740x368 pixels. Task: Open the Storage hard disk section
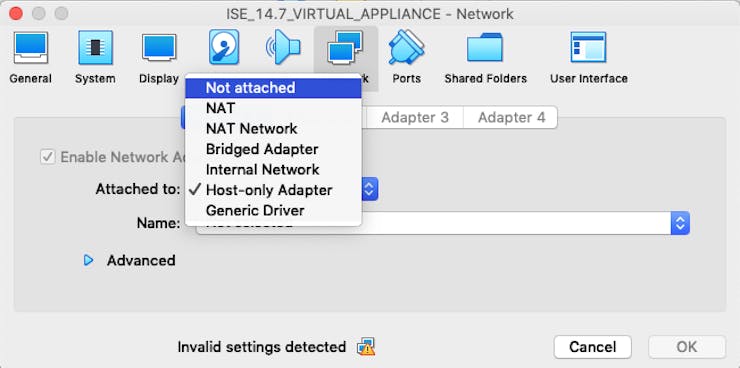pos(224,47)
